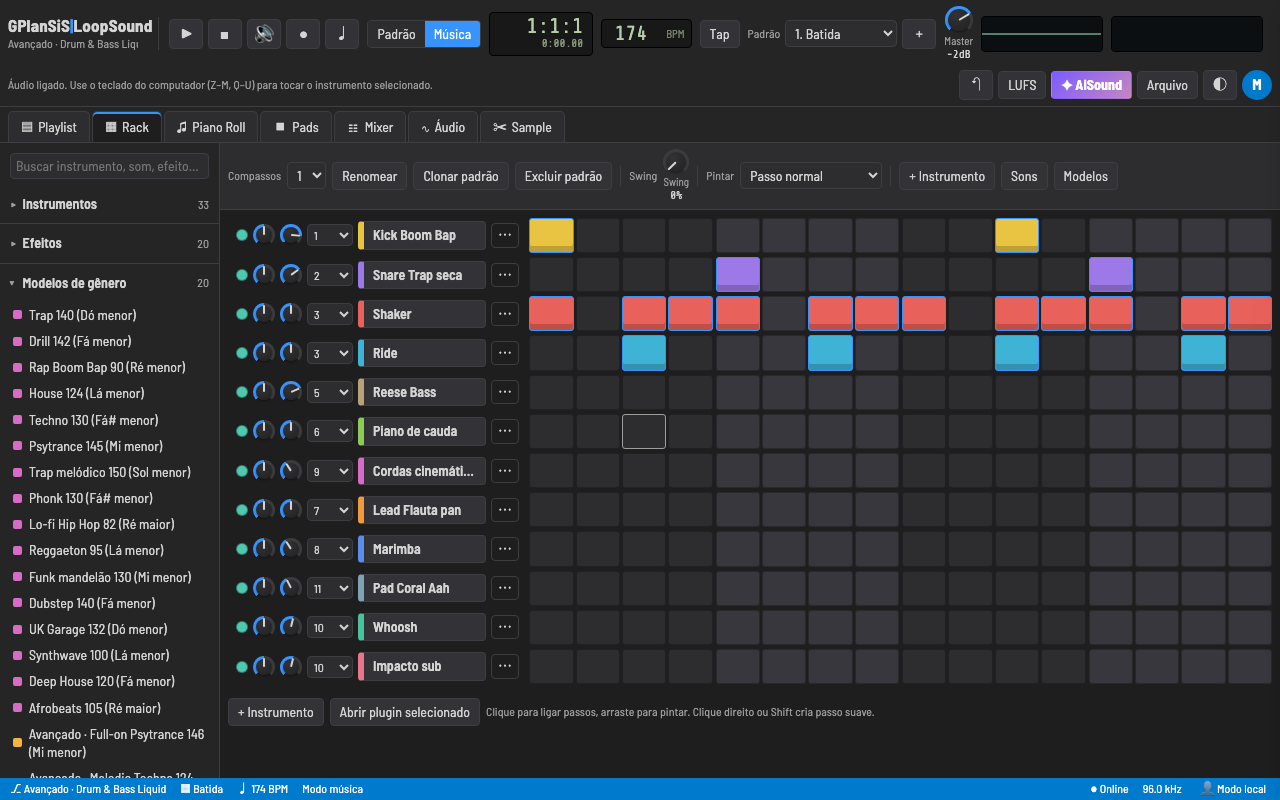Screen dimensions: 1280x800
Task: Collapse the Modelos de gênero section
Action: pos(110,283)
